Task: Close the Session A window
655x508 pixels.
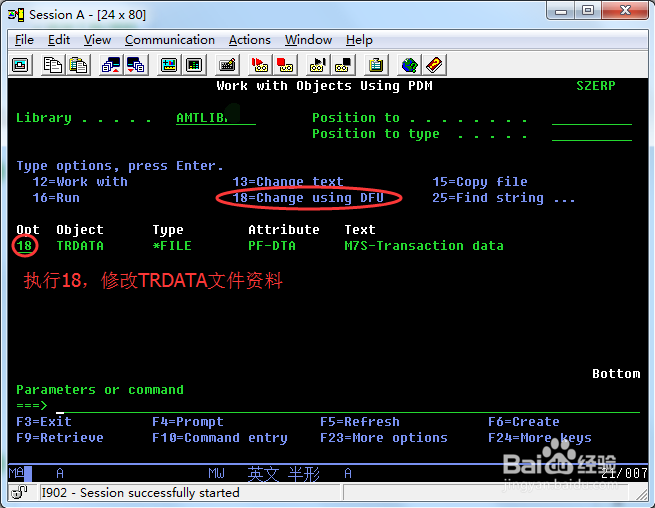Action: (x=625, y=11)
